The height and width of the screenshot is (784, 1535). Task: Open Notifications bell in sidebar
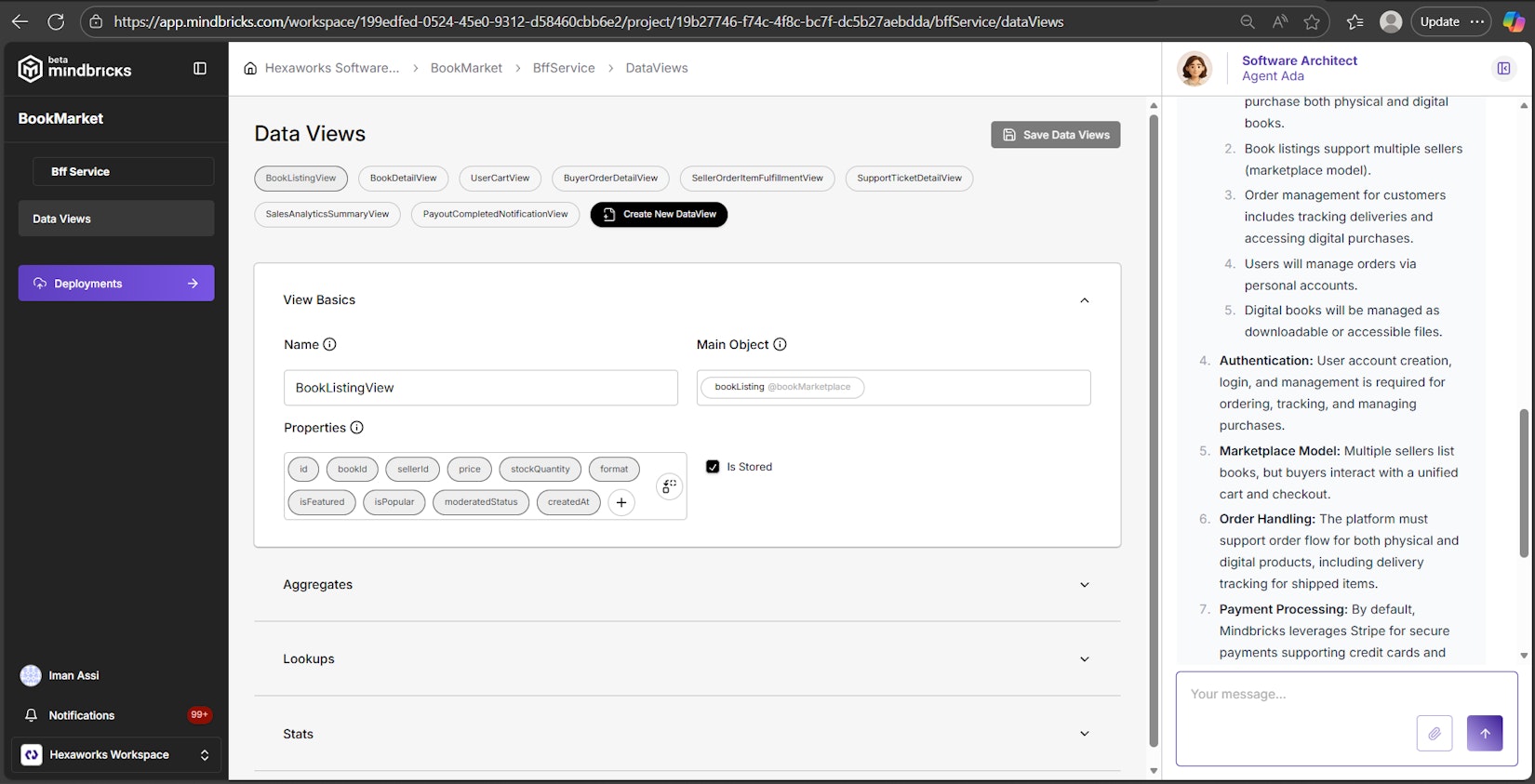click(x=32, y=715)
